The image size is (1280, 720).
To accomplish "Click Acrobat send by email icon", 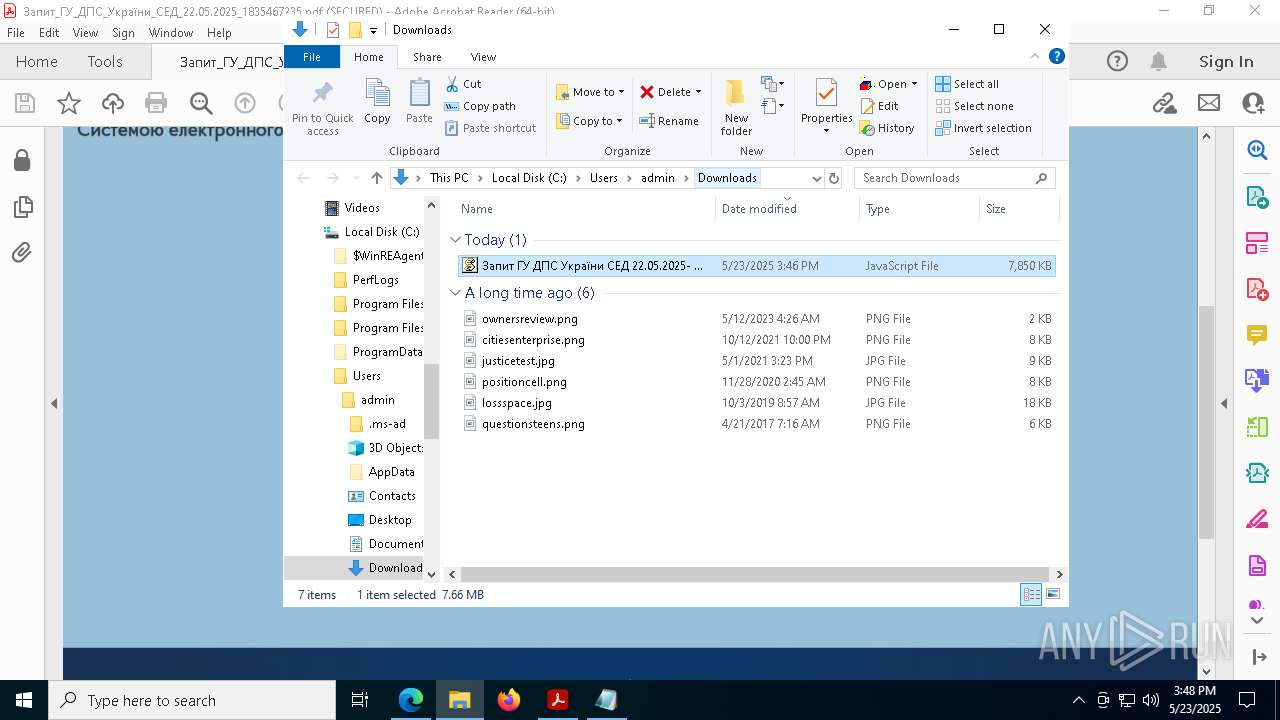I will pos(1209,103).
